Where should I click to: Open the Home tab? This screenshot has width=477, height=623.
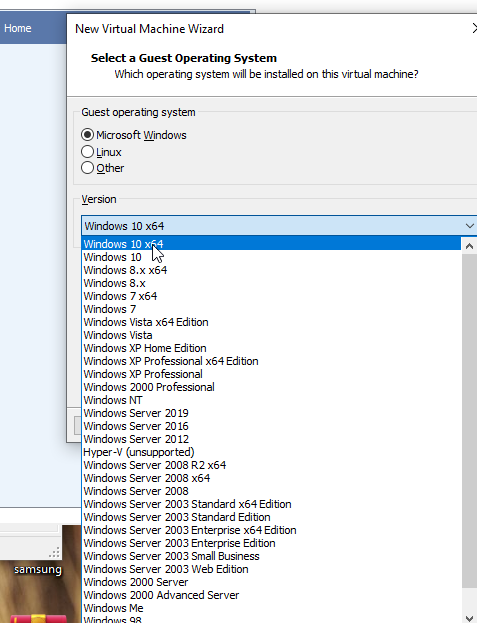click(17, 28)
